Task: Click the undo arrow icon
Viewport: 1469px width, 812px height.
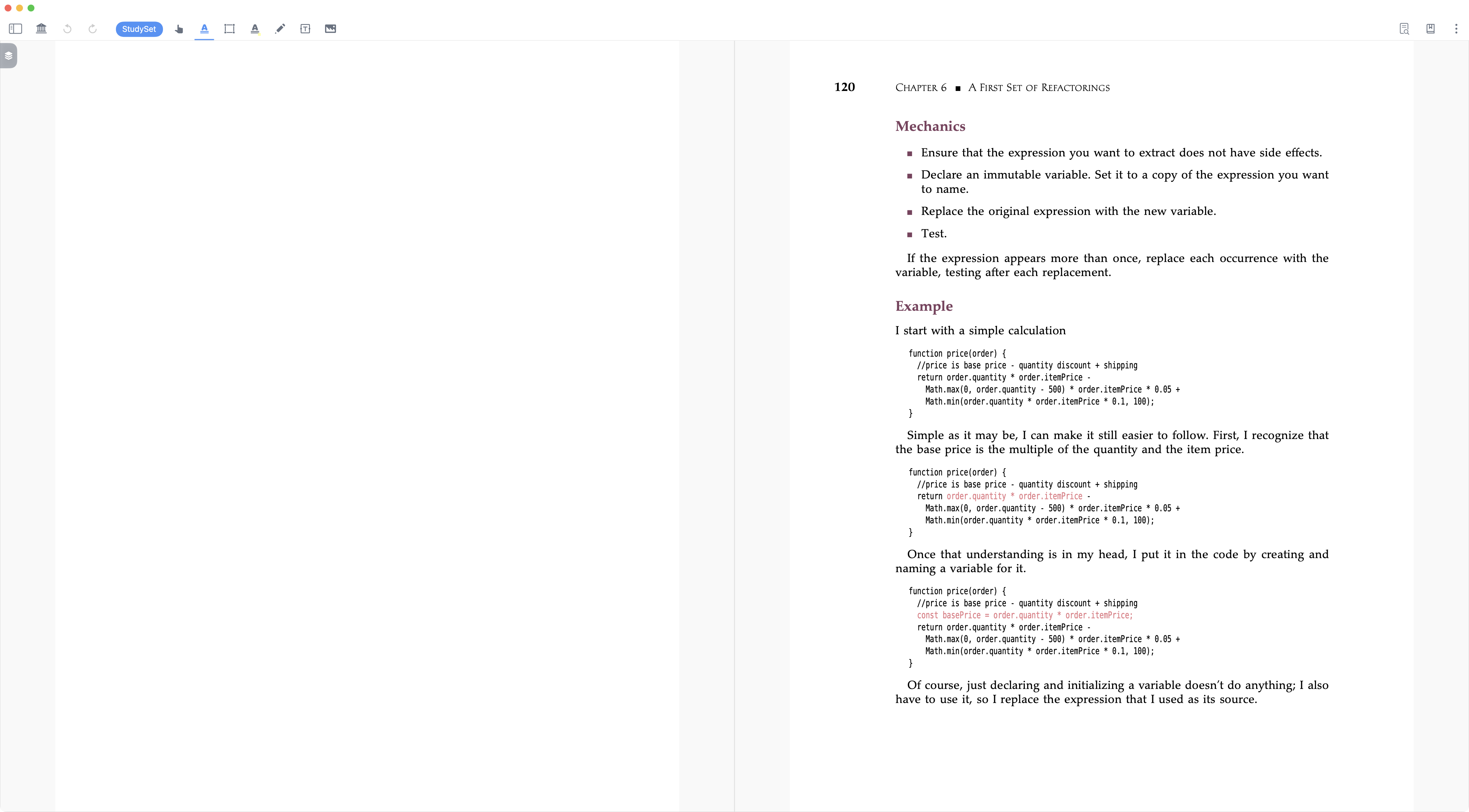Action: pos(67,28)
